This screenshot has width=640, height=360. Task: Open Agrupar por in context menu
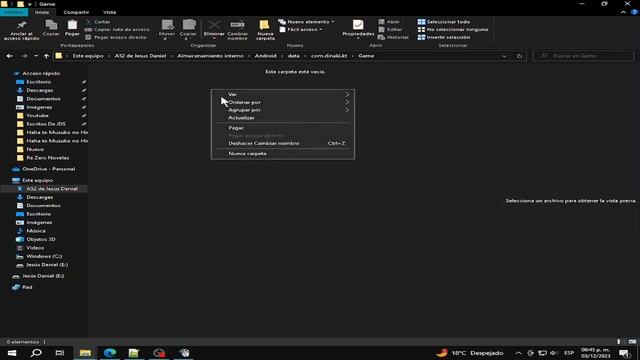(282, 110)
